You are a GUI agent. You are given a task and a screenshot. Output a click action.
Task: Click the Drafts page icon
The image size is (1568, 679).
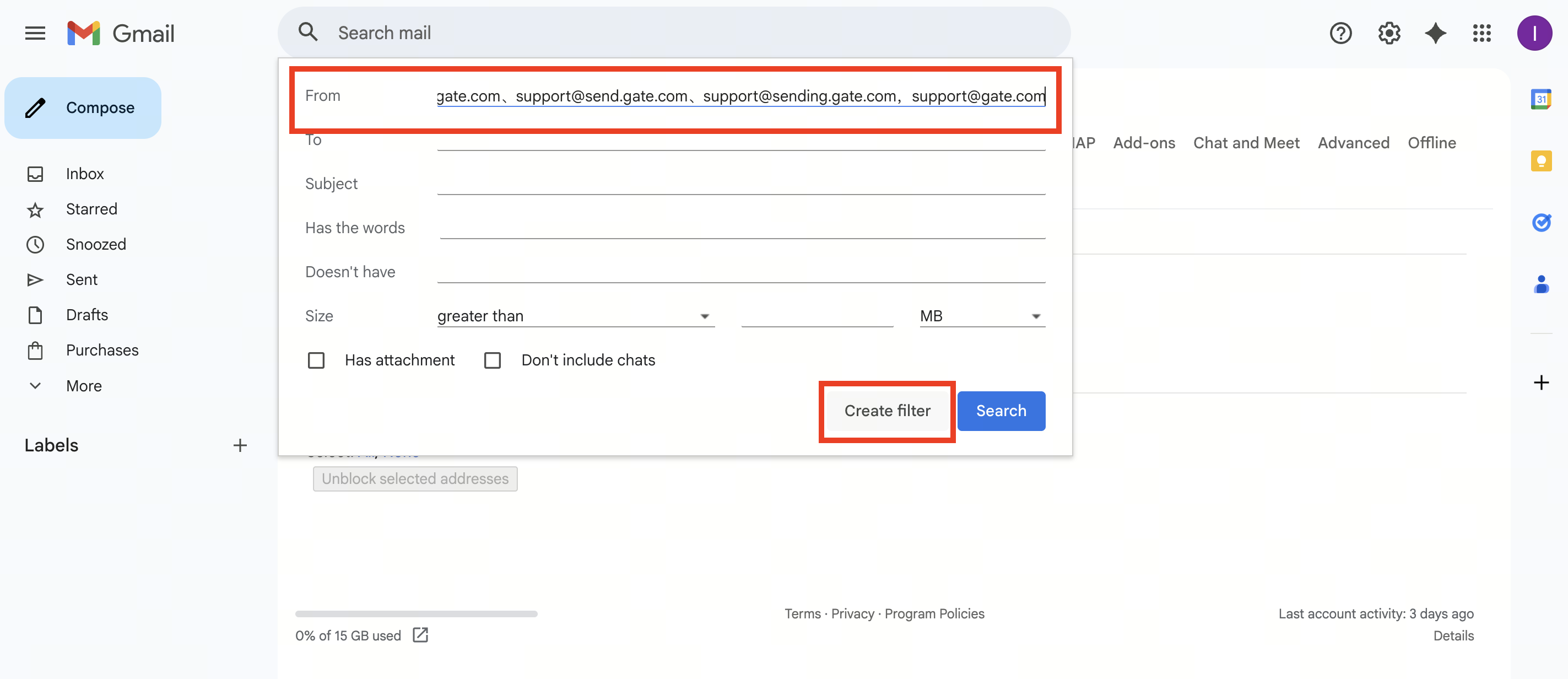click(35, 315)
